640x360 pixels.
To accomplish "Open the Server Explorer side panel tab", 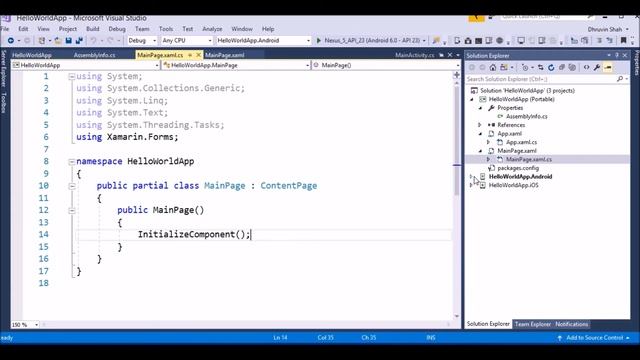I will point(4,69).
